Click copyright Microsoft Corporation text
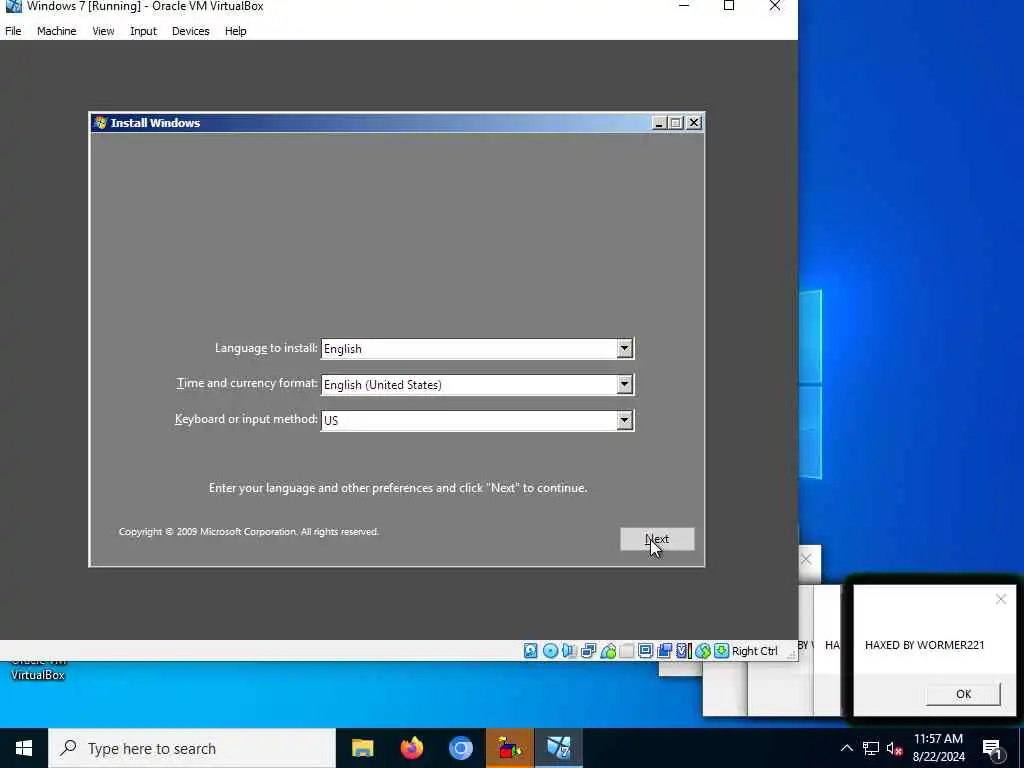The image size is (1024, 768). click(x=248, y=532)
